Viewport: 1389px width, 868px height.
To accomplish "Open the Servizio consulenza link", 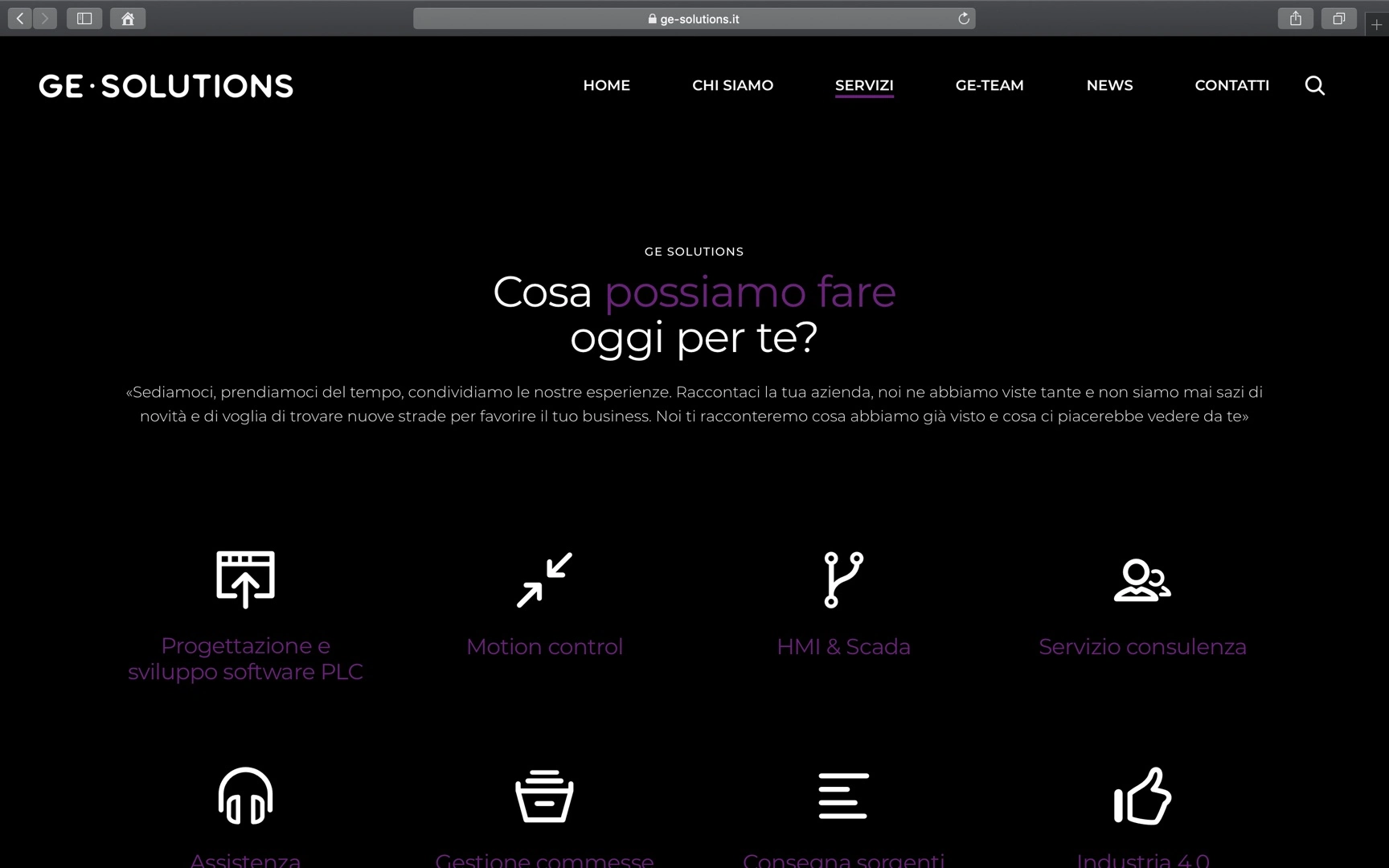I will coord(1142,647).
